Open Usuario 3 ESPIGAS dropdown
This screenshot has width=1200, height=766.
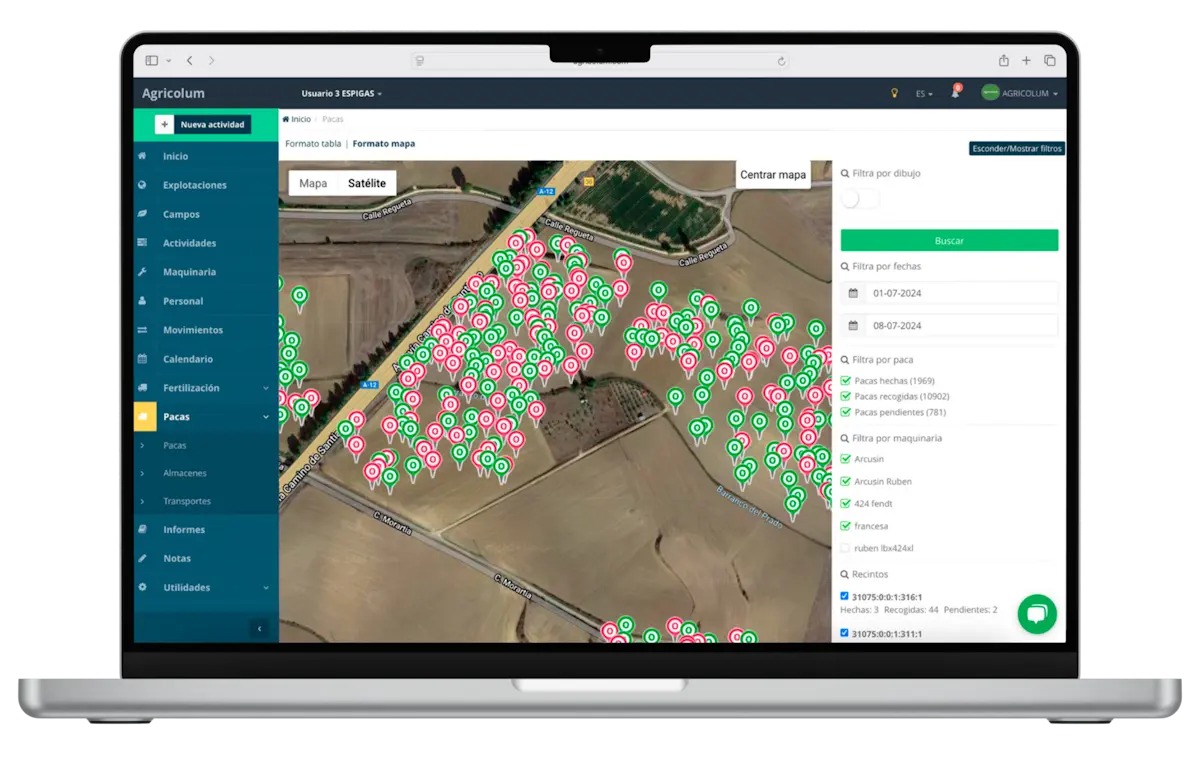(342, 93)
